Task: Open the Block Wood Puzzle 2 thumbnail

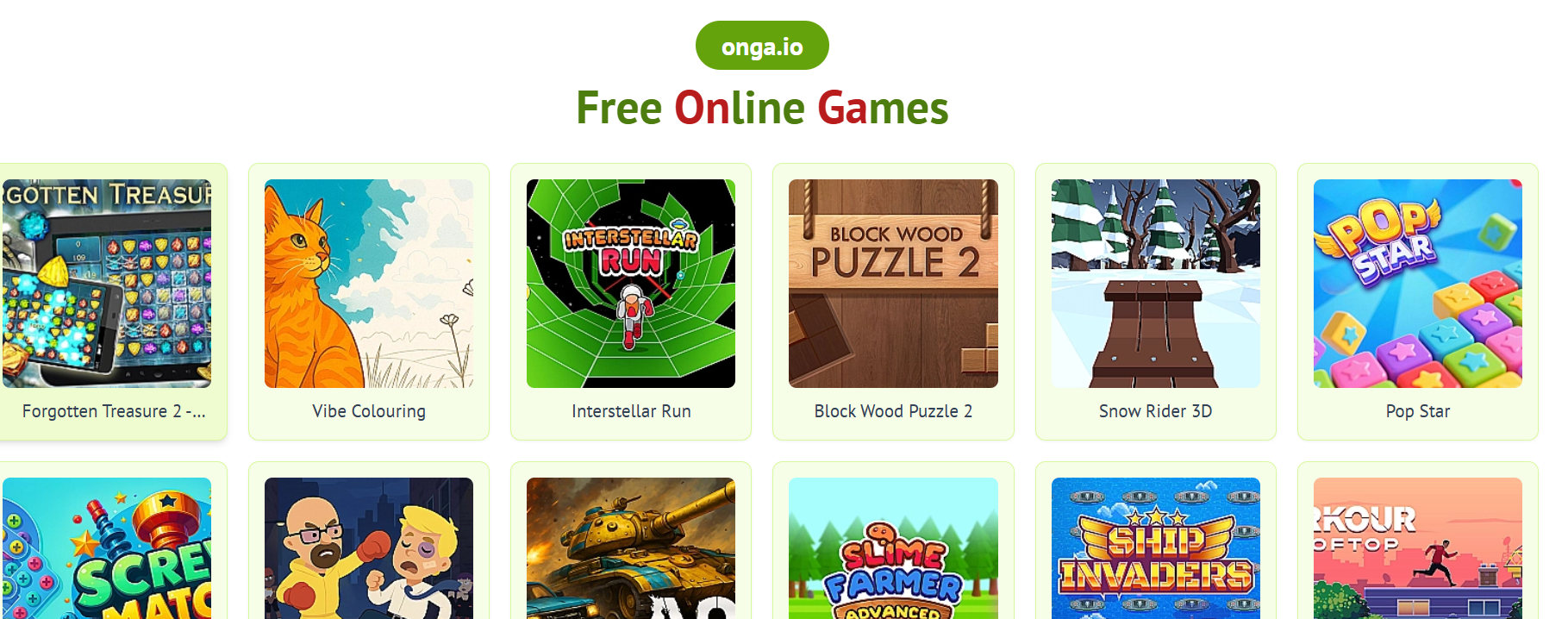Action: tap(893, 284)
